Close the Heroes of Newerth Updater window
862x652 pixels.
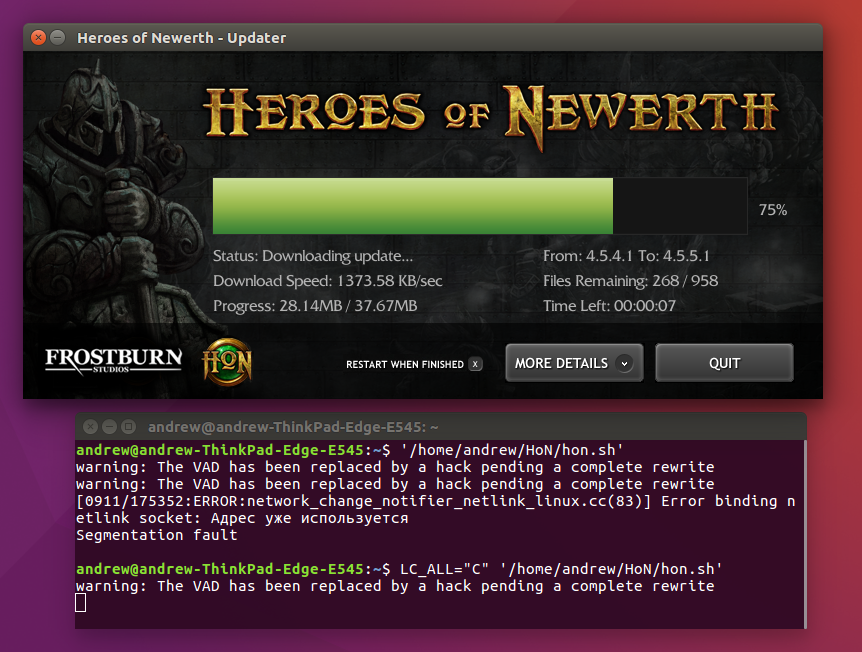38,38
